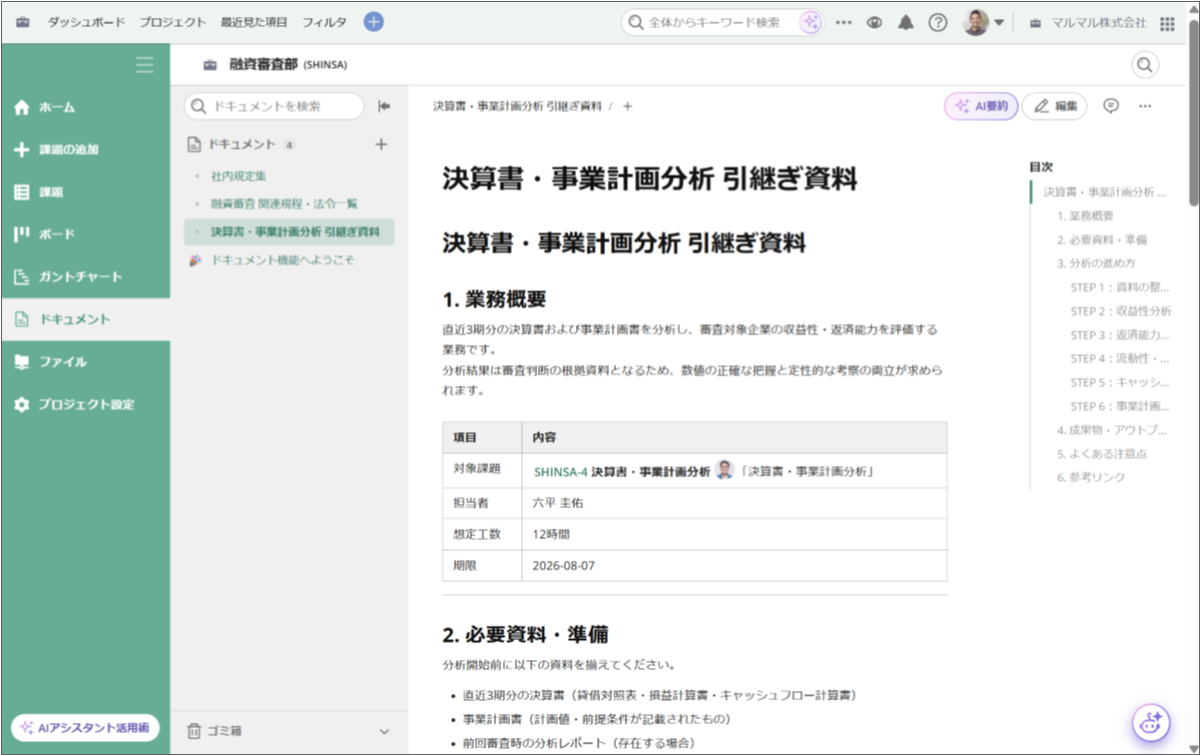Select 課題の追加 in sidebar

click(85, 150)
